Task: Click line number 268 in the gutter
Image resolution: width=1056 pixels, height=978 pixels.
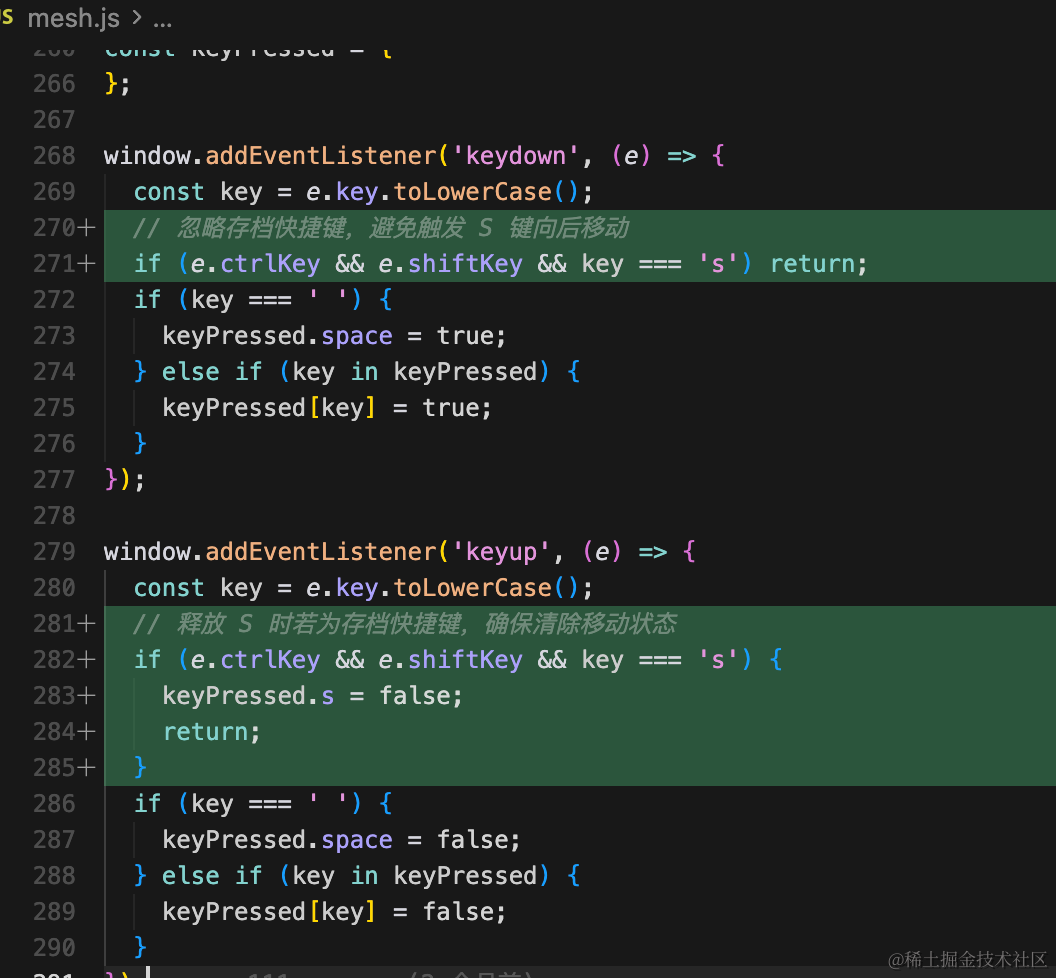Action: coord(55,156)
